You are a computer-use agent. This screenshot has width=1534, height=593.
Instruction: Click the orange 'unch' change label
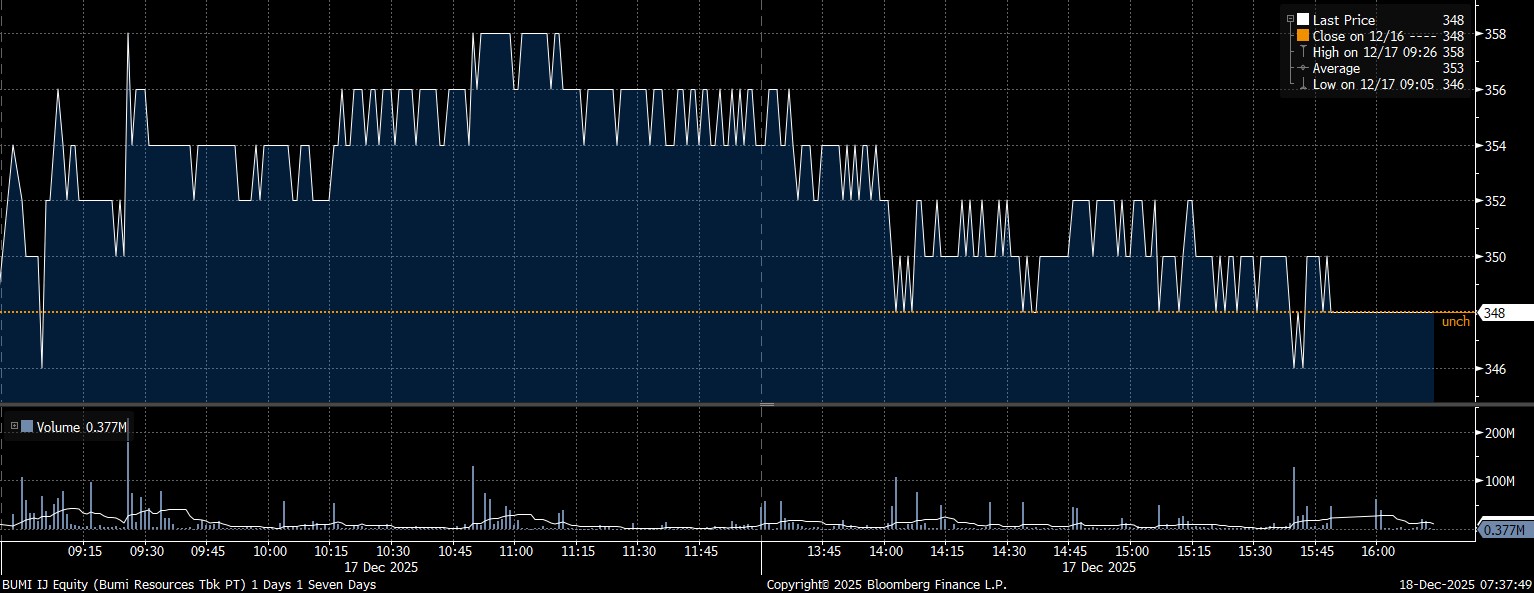coord(1455,322)
